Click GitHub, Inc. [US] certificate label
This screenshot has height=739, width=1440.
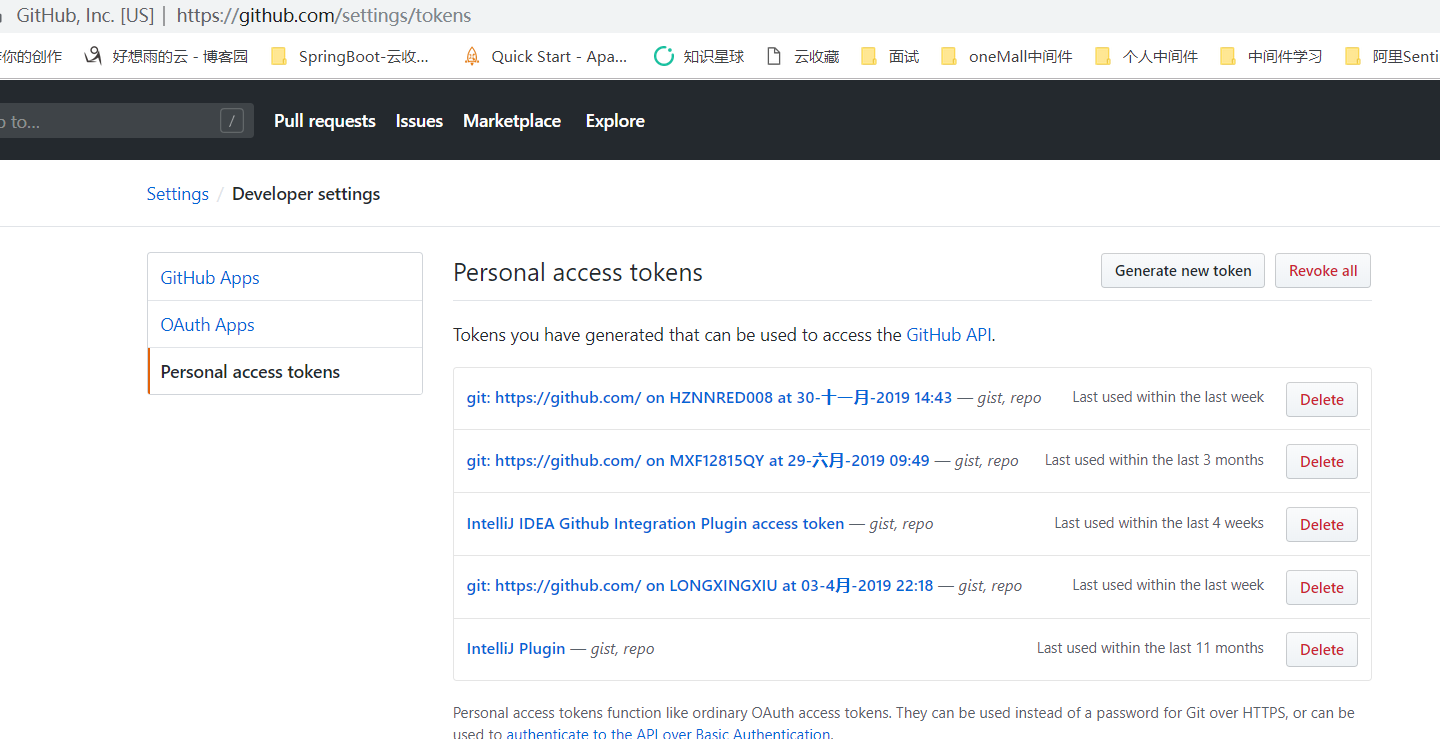[85, 16]
